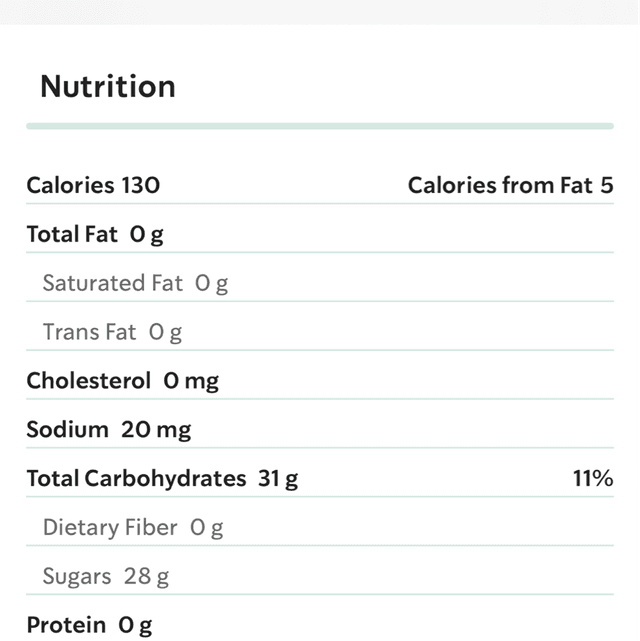
Task: Click the 130 calories value
Action: tap(141, 185)
